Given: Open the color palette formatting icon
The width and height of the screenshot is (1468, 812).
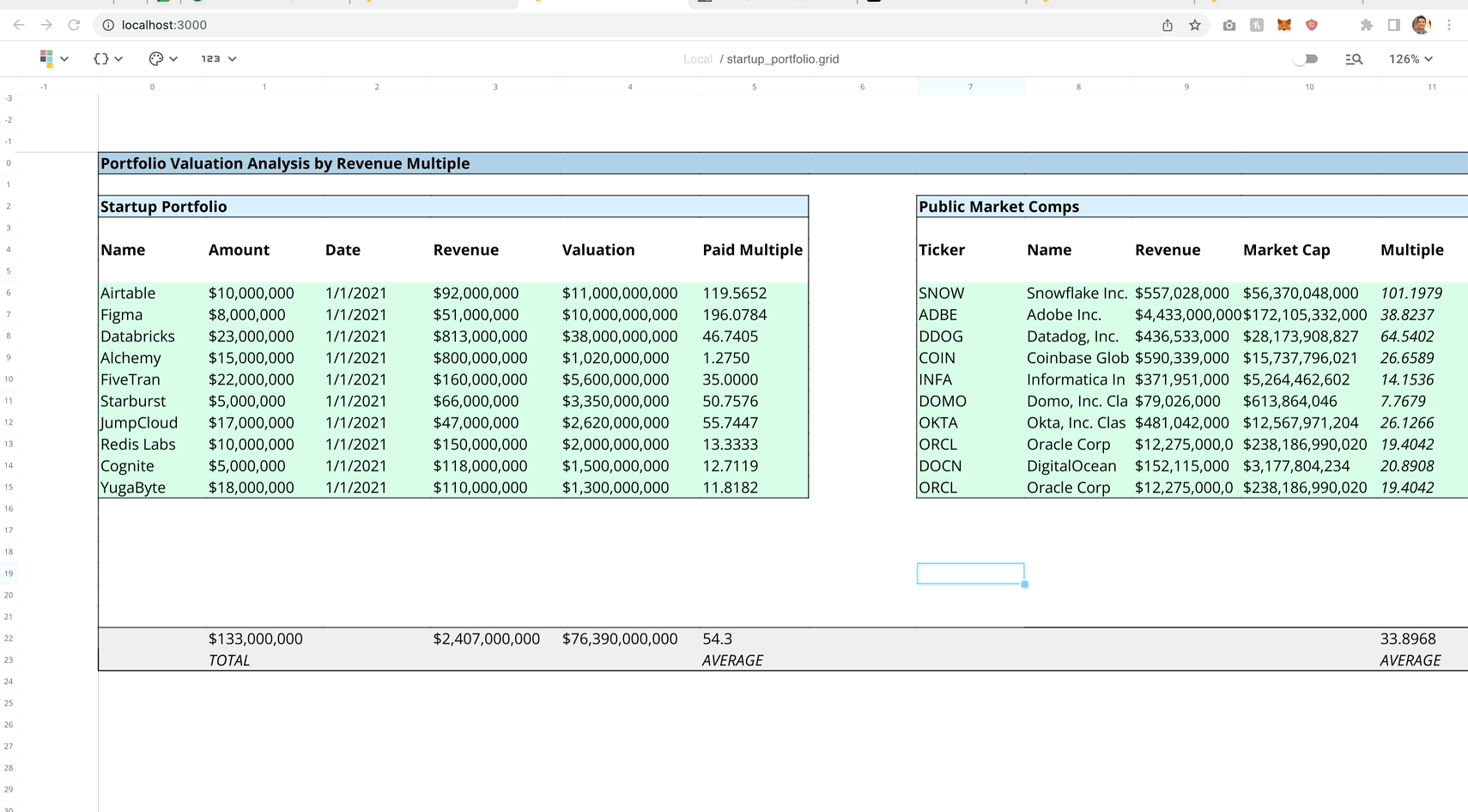Looking at the screenshot, I should (156, 58).
